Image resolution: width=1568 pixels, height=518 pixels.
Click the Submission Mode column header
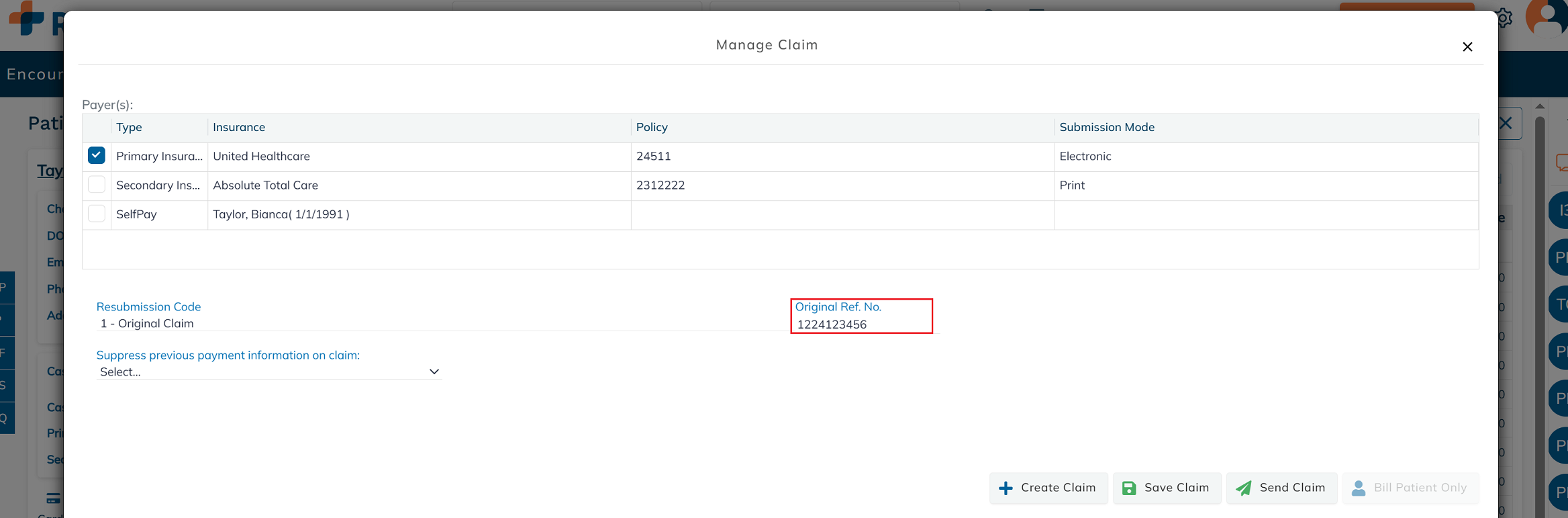(x=1107, y=127)
